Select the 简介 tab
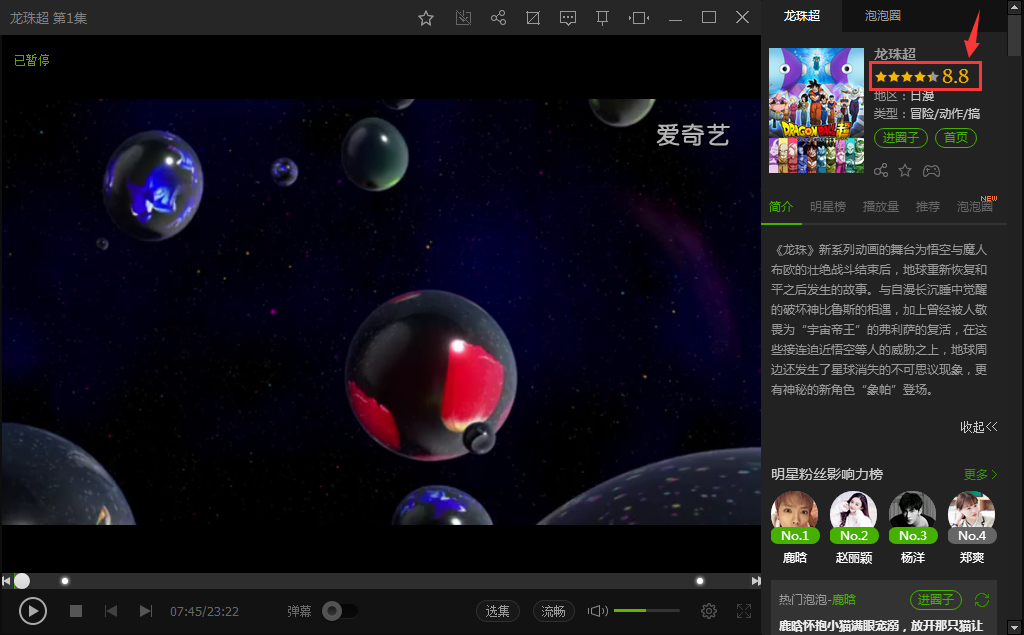 (781, 206)
